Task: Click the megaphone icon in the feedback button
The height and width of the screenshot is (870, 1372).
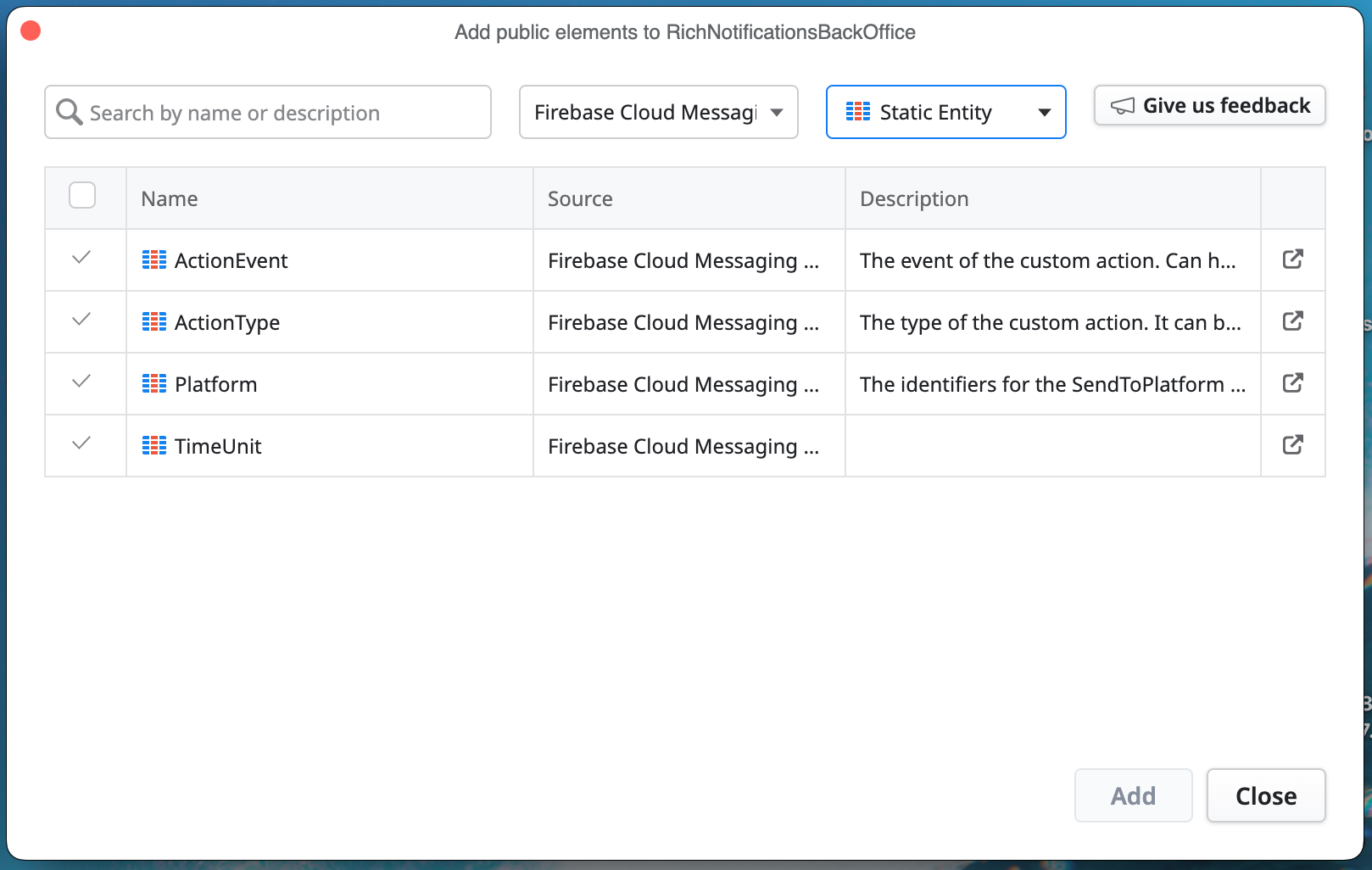Action: click(1121, 105)
